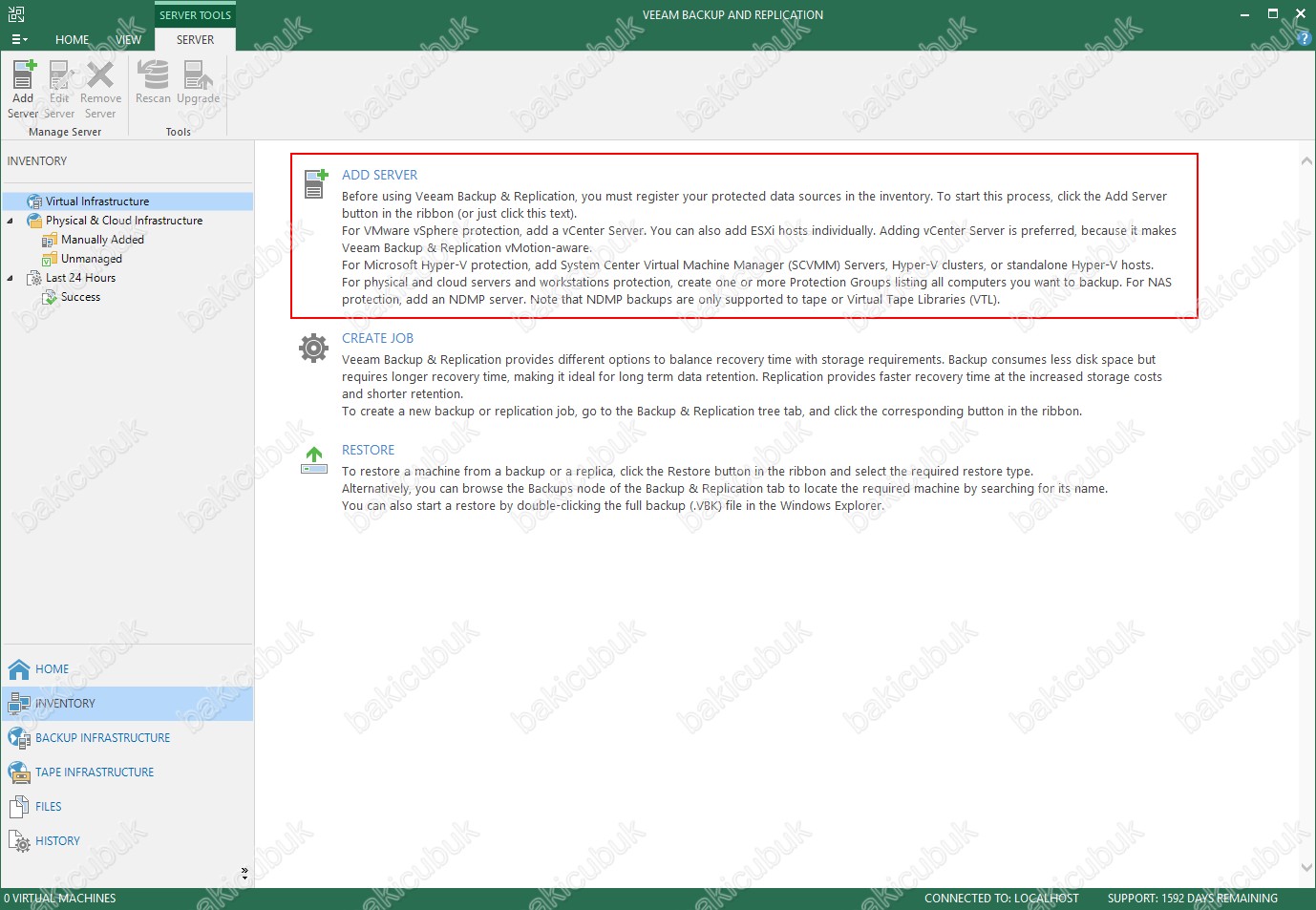Click the HISTORY gear-document icon

tap(19, 841)
